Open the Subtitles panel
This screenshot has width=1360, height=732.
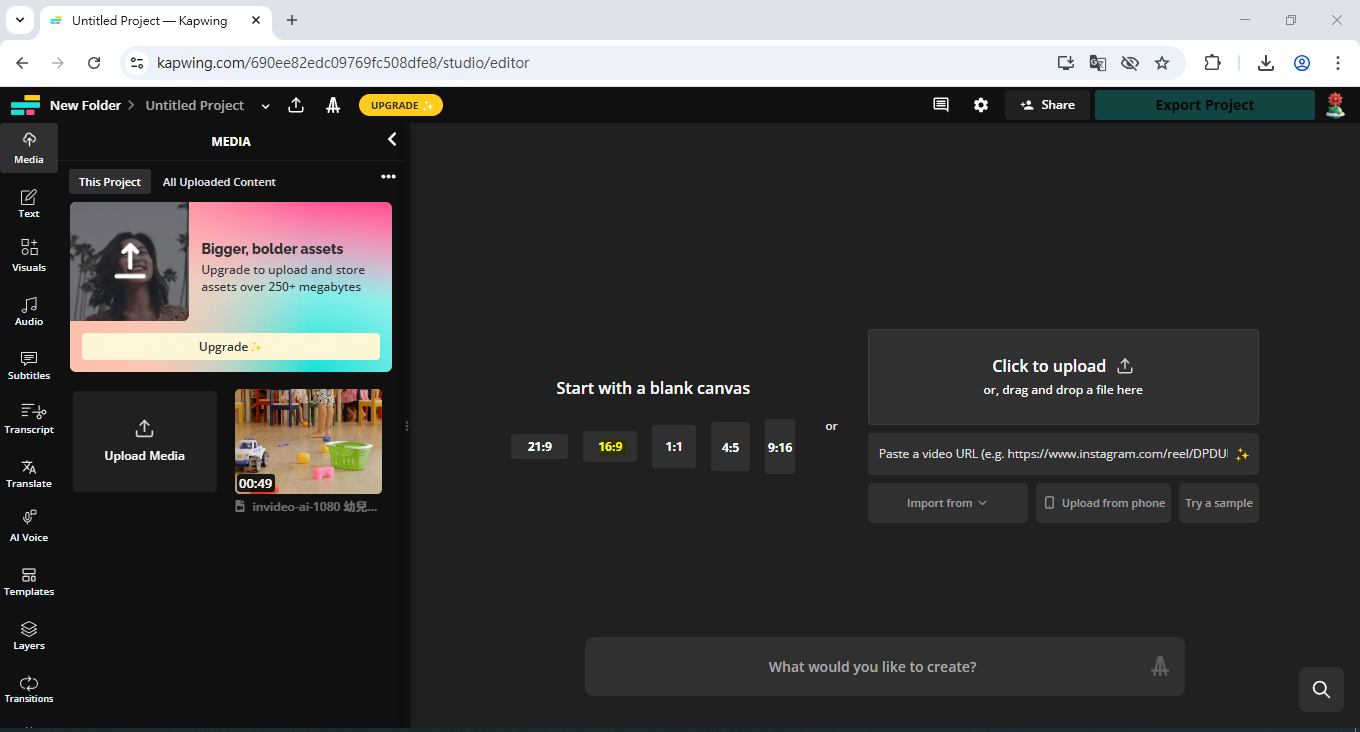(x=29, y=365)
